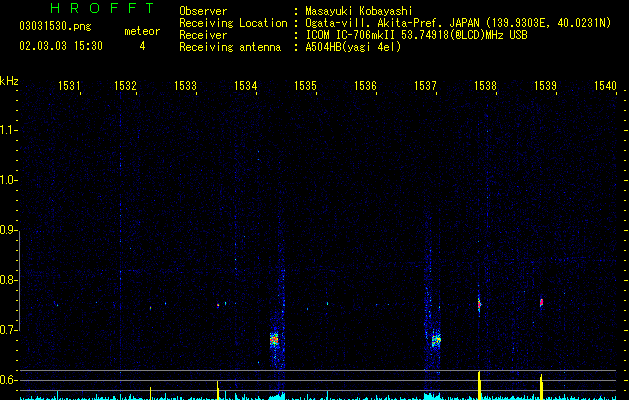
Task: Click the date stamp 02.03.03 15:30
Action: 61,46
